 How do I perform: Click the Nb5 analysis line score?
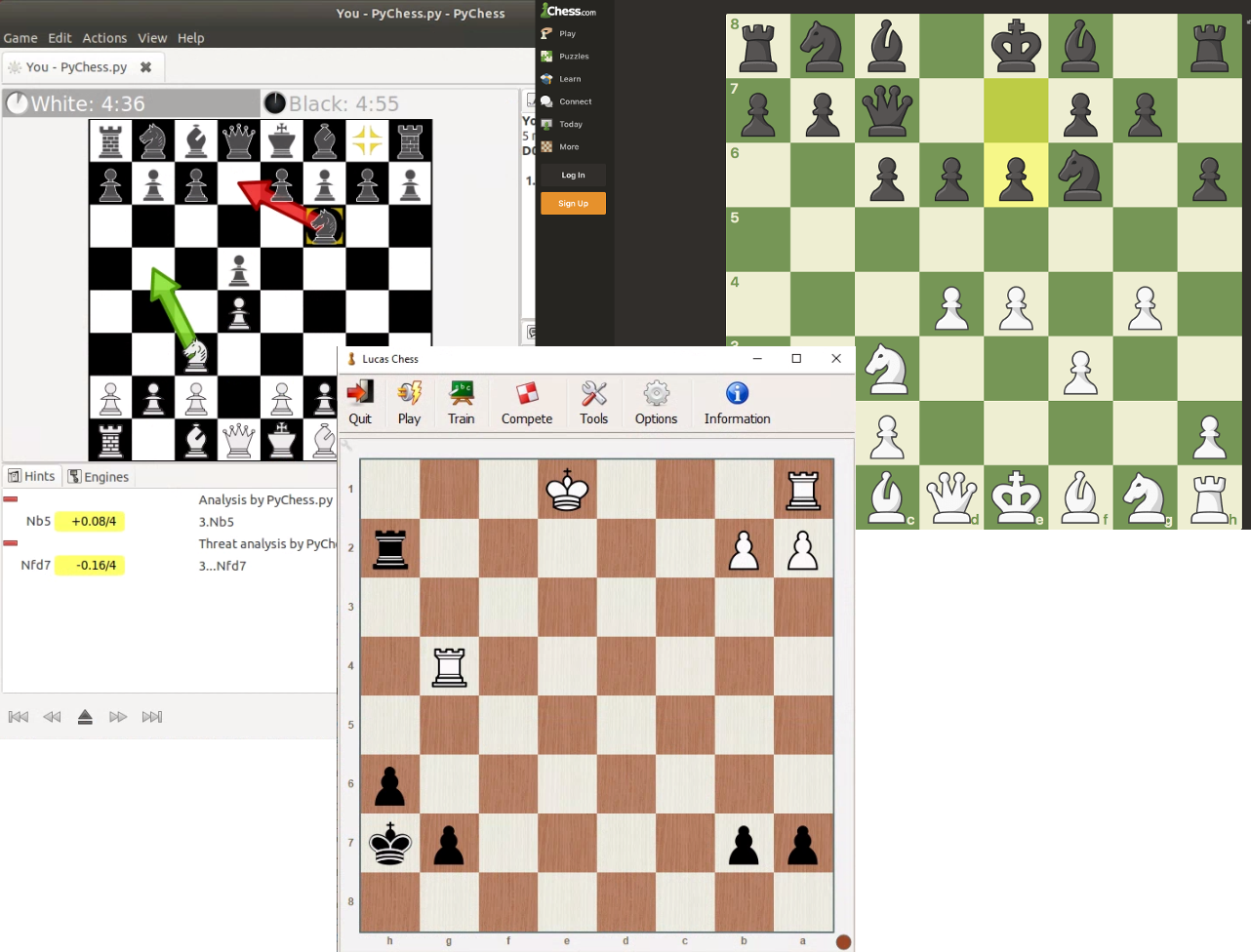pos(90,521)
